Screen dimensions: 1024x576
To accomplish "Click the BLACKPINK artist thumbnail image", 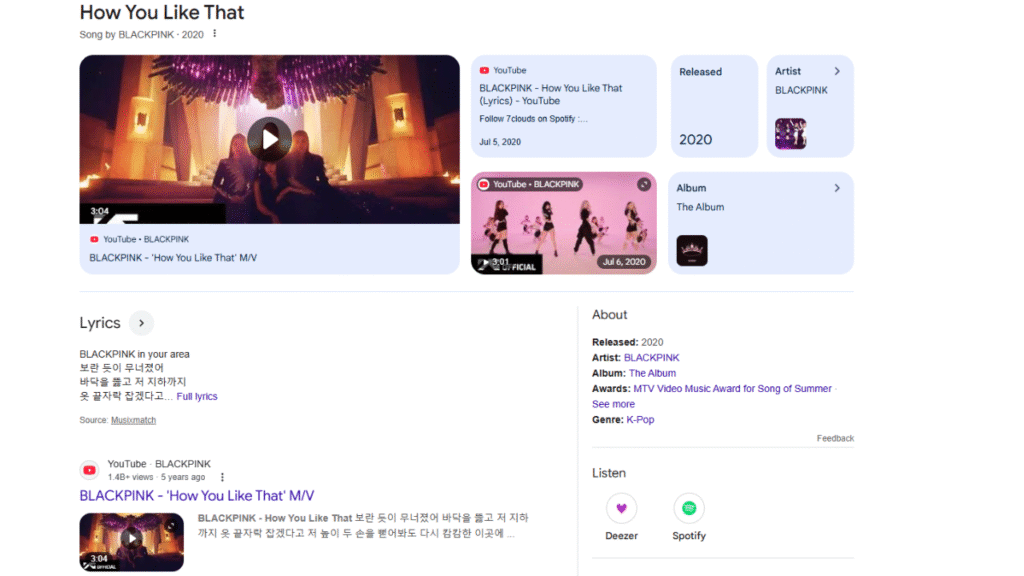I will point(790,134).
